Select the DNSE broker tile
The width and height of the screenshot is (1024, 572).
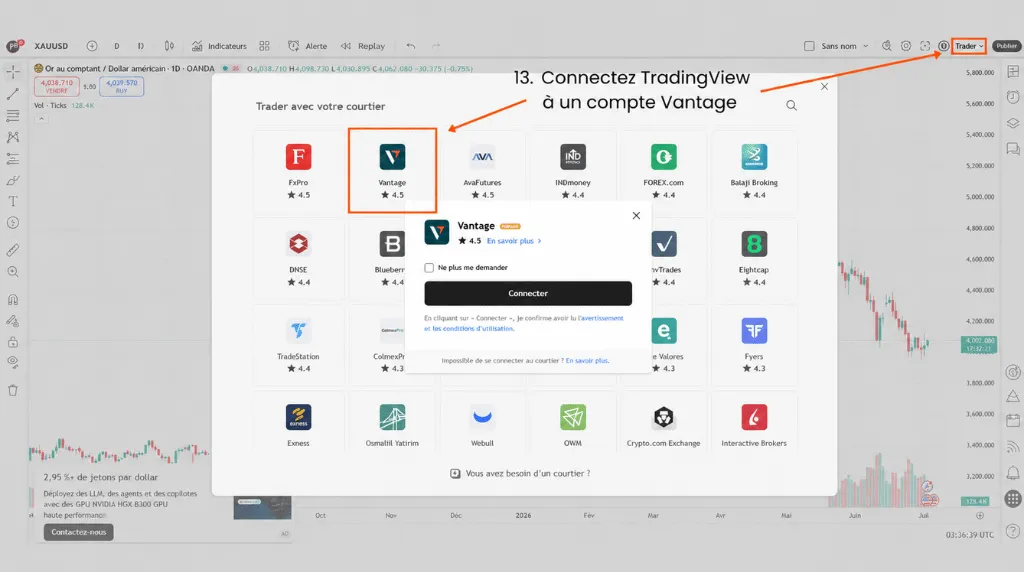tap(298, 259)
